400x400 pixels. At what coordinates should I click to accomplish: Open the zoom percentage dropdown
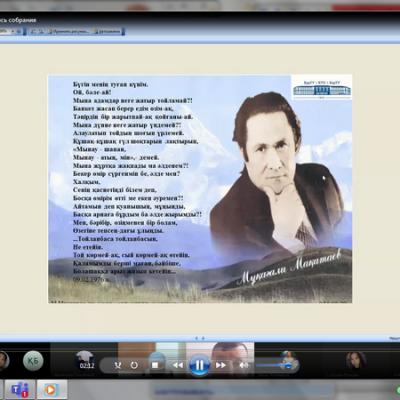13,32
